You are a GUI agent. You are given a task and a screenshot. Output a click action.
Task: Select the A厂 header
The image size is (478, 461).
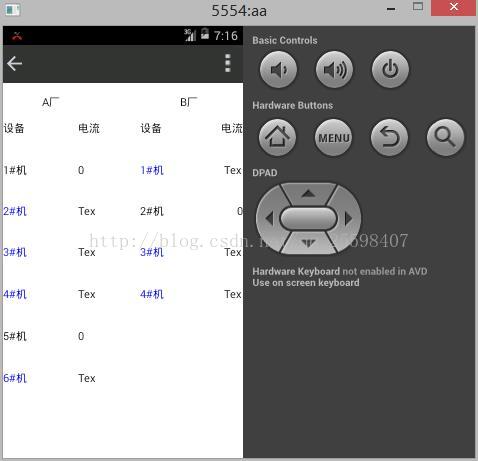(x=51, y=102)
